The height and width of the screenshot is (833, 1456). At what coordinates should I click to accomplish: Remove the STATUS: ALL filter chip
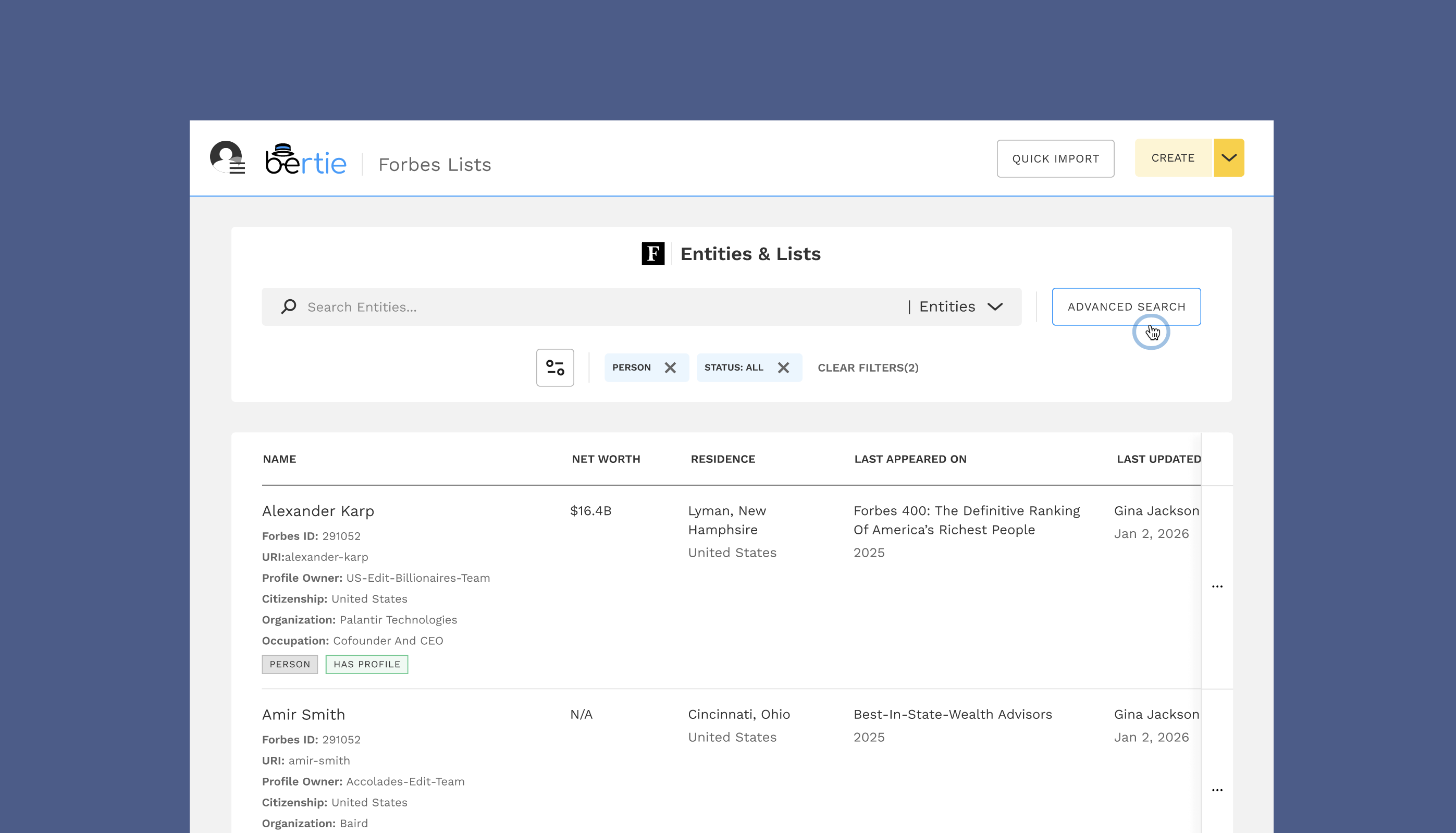coord(783,367)
